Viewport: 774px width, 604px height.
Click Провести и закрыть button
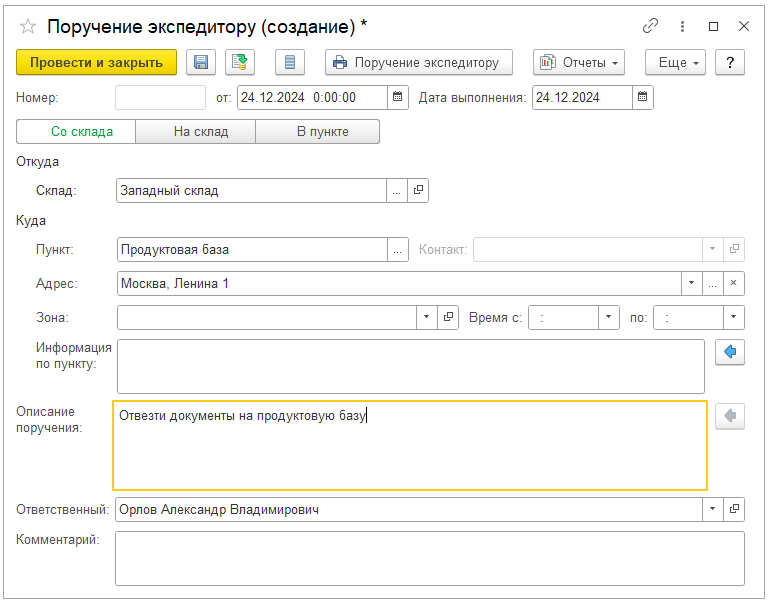tap(96, 62)
